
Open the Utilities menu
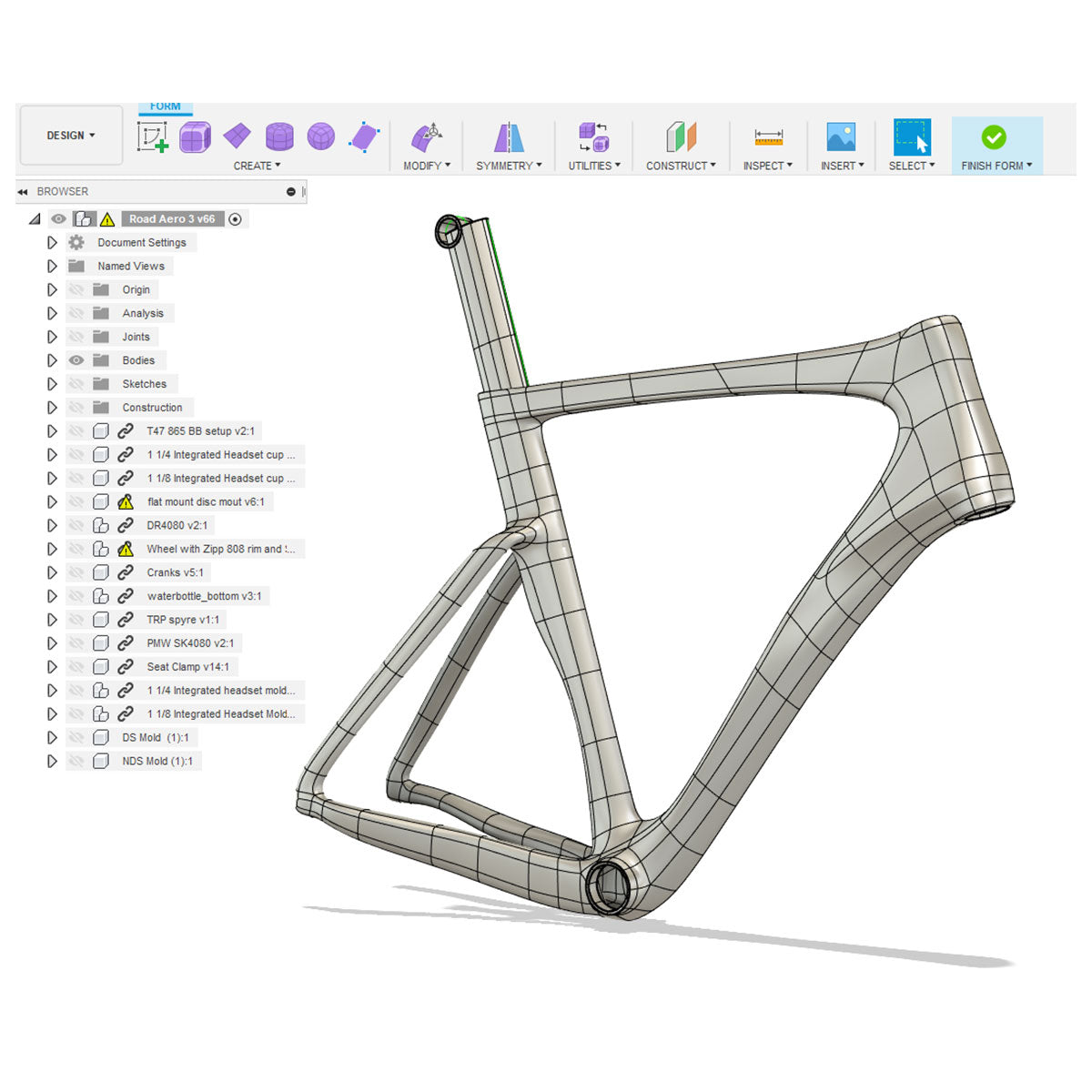click(594, 166)
